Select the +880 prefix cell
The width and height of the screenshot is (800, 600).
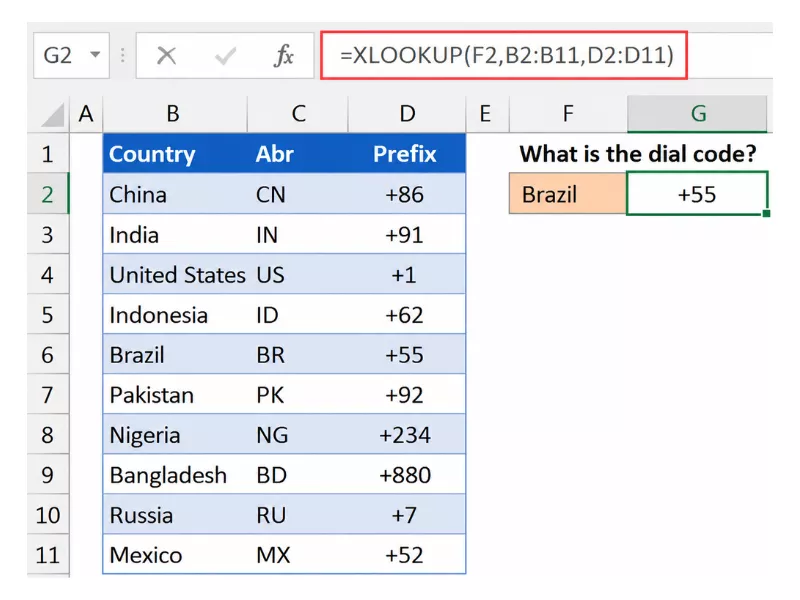click(407, 474)
